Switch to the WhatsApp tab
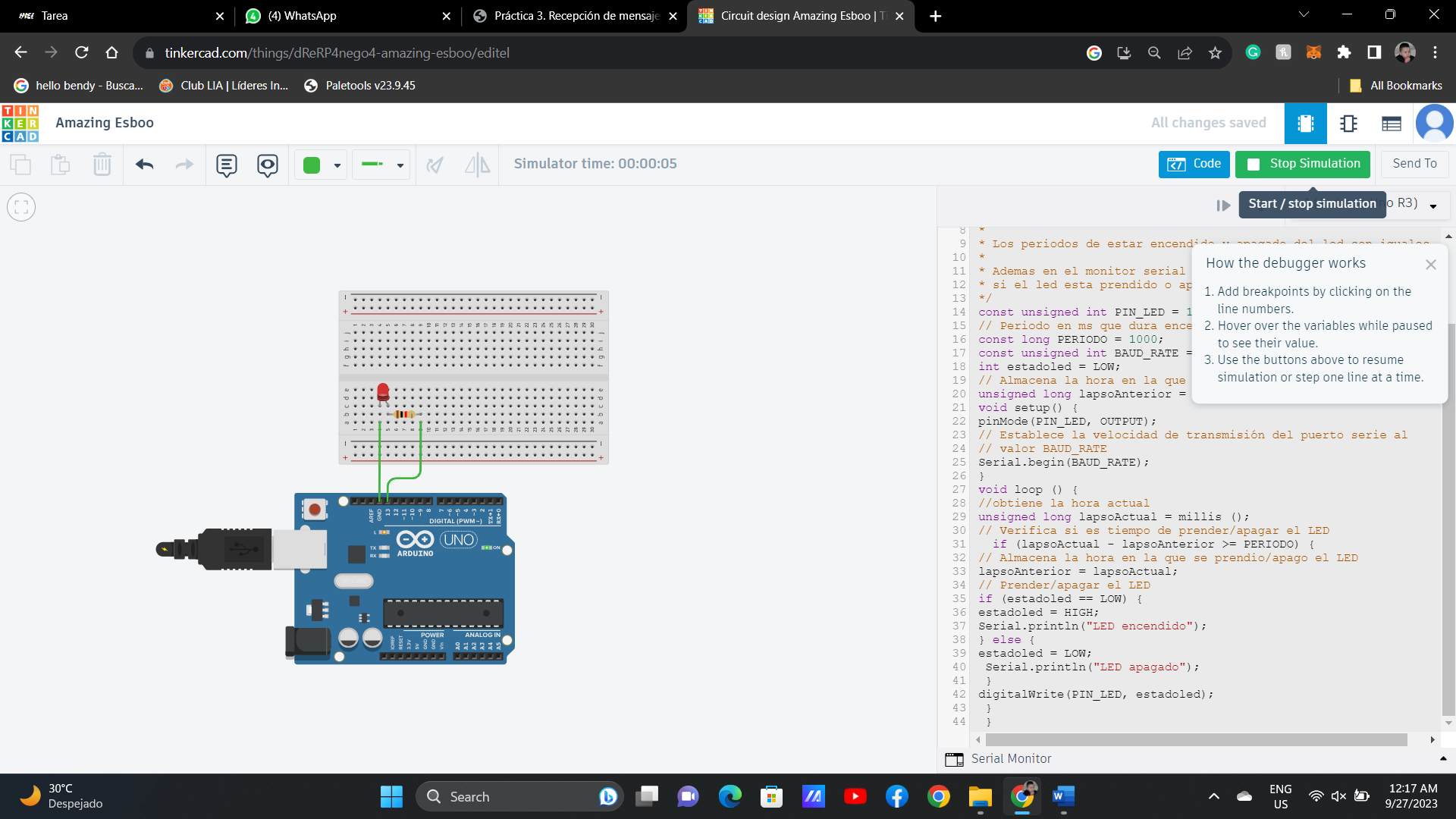The image size is (1456, 819). 302,16
